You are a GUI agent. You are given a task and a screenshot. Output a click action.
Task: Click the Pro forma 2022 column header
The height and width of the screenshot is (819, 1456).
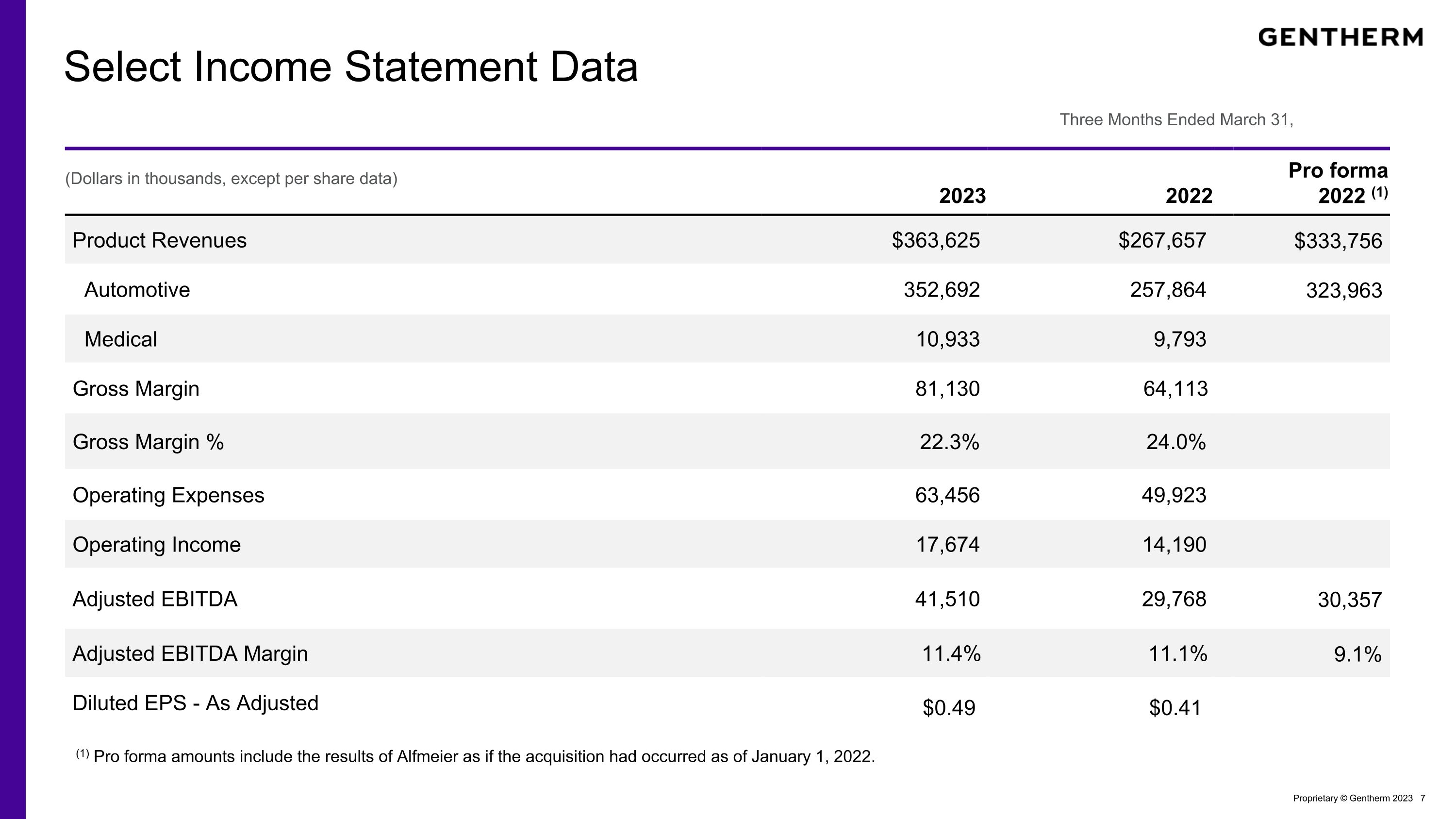click(x=1337, y=183)
